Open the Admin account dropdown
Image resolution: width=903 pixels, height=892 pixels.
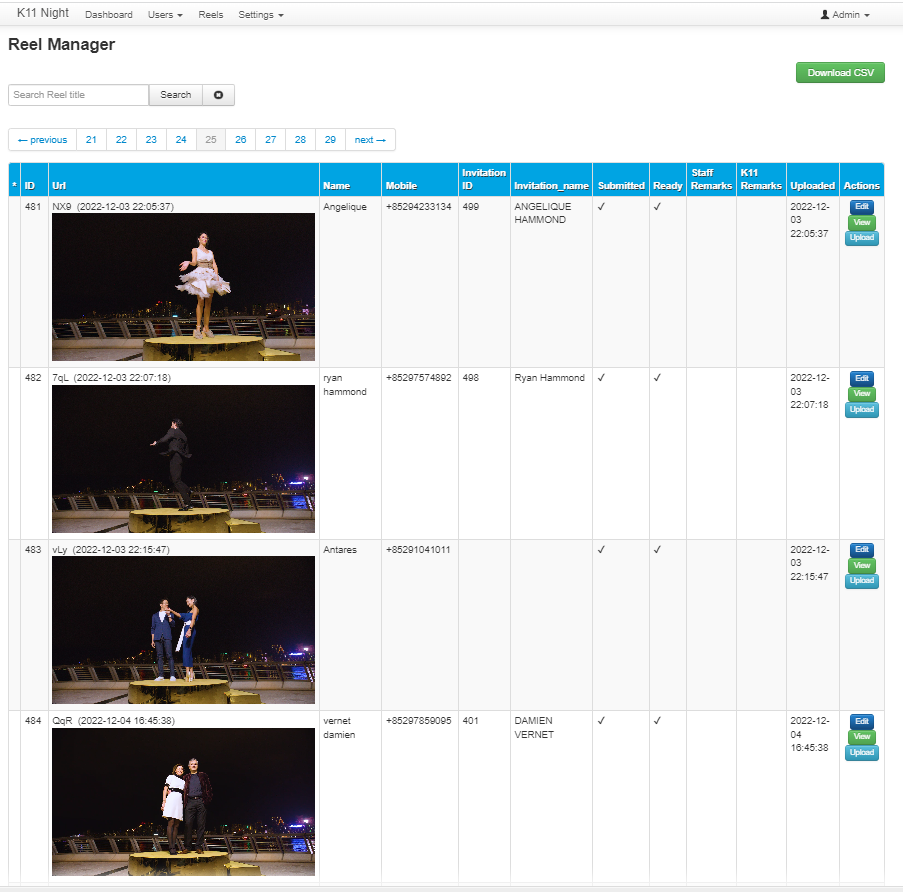tap(845, 14)
